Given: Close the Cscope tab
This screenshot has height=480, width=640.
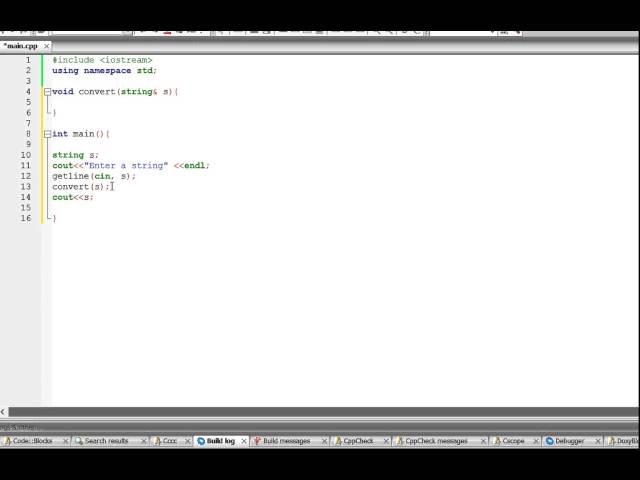Looking at the screenshot, I should 536,441.
